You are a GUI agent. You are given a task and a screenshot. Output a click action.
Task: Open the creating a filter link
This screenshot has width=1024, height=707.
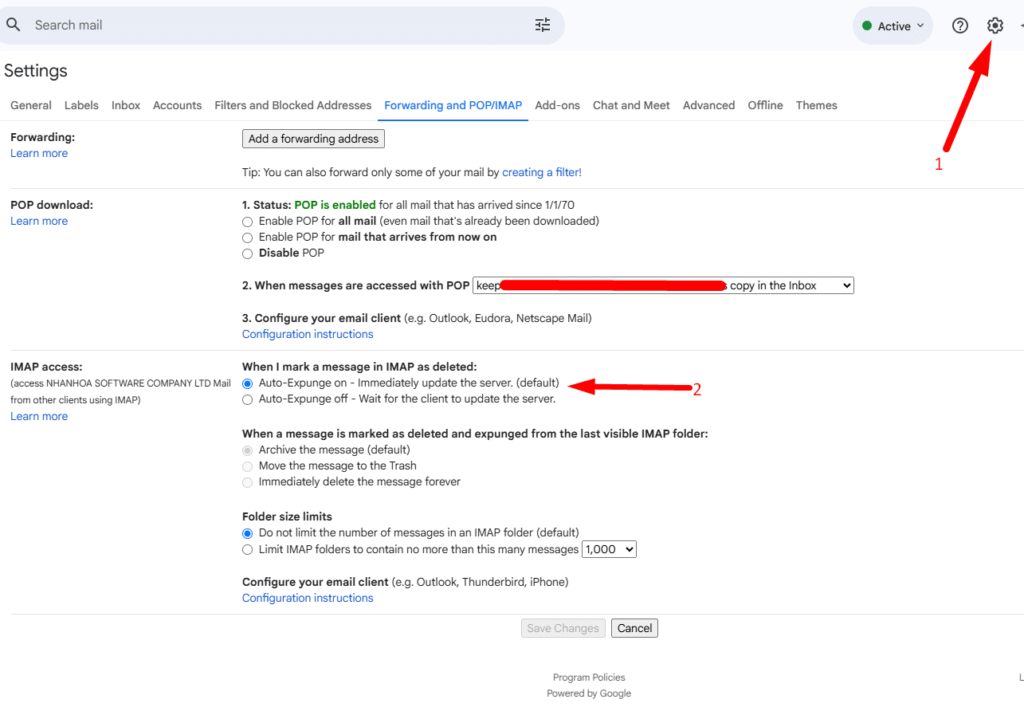(x=541, y=172)
